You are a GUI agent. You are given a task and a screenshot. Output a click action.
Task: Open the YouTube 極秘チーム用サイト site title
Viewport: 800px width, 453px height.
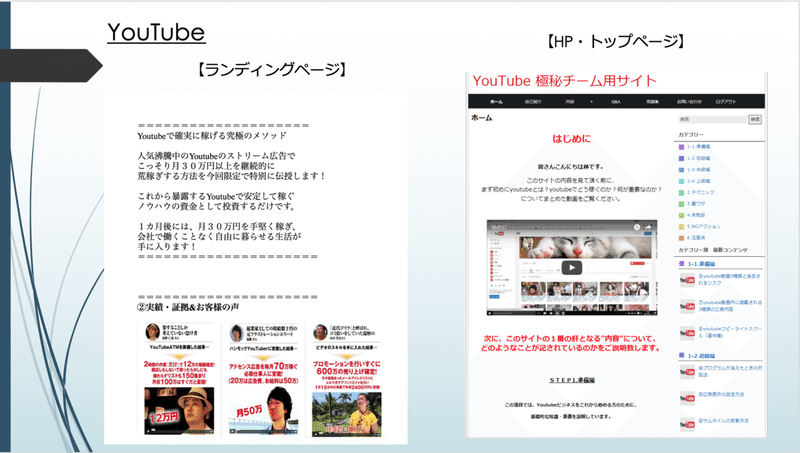(x=564, y=81)
